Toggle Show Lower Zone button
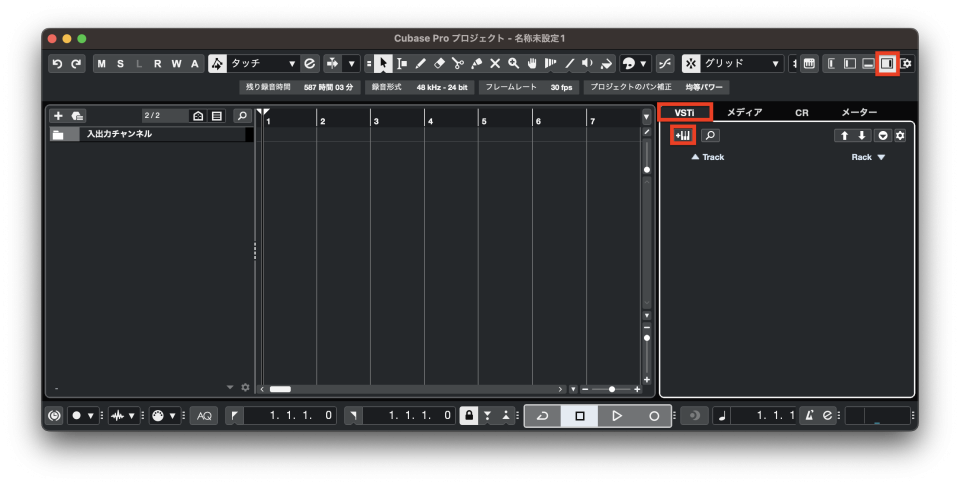Viewport: 960px width, 486px height. 868,64
